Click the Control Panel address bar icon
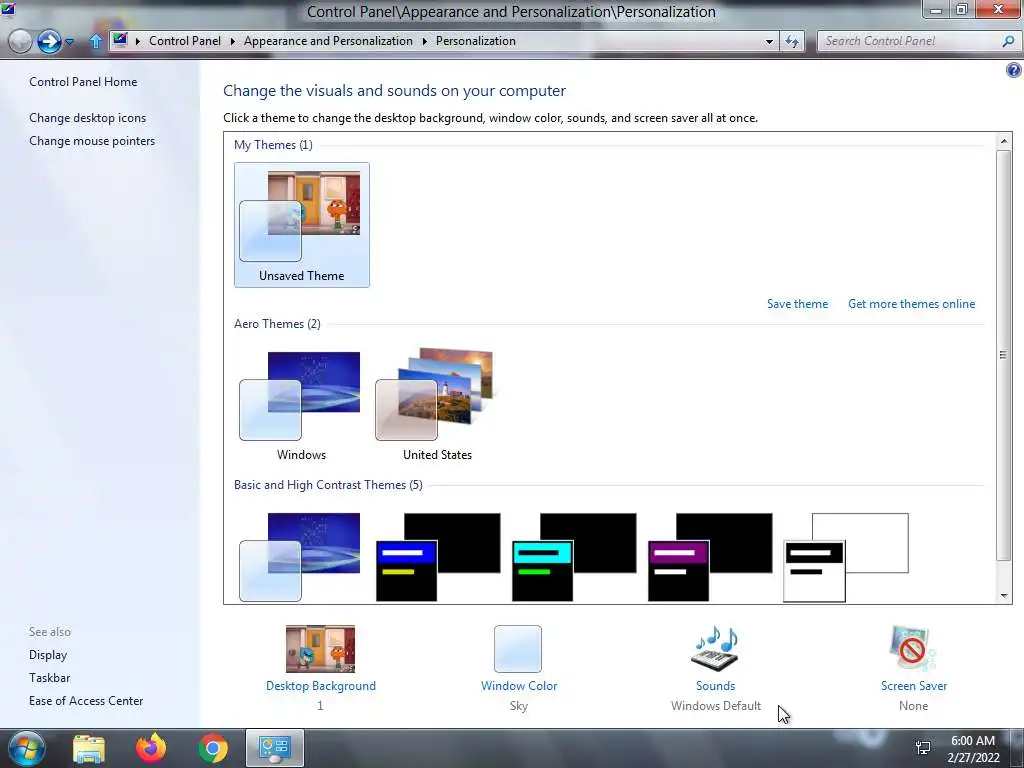Image resolution: width=1024 pixels, height=768 pixels. coord(120,40)
